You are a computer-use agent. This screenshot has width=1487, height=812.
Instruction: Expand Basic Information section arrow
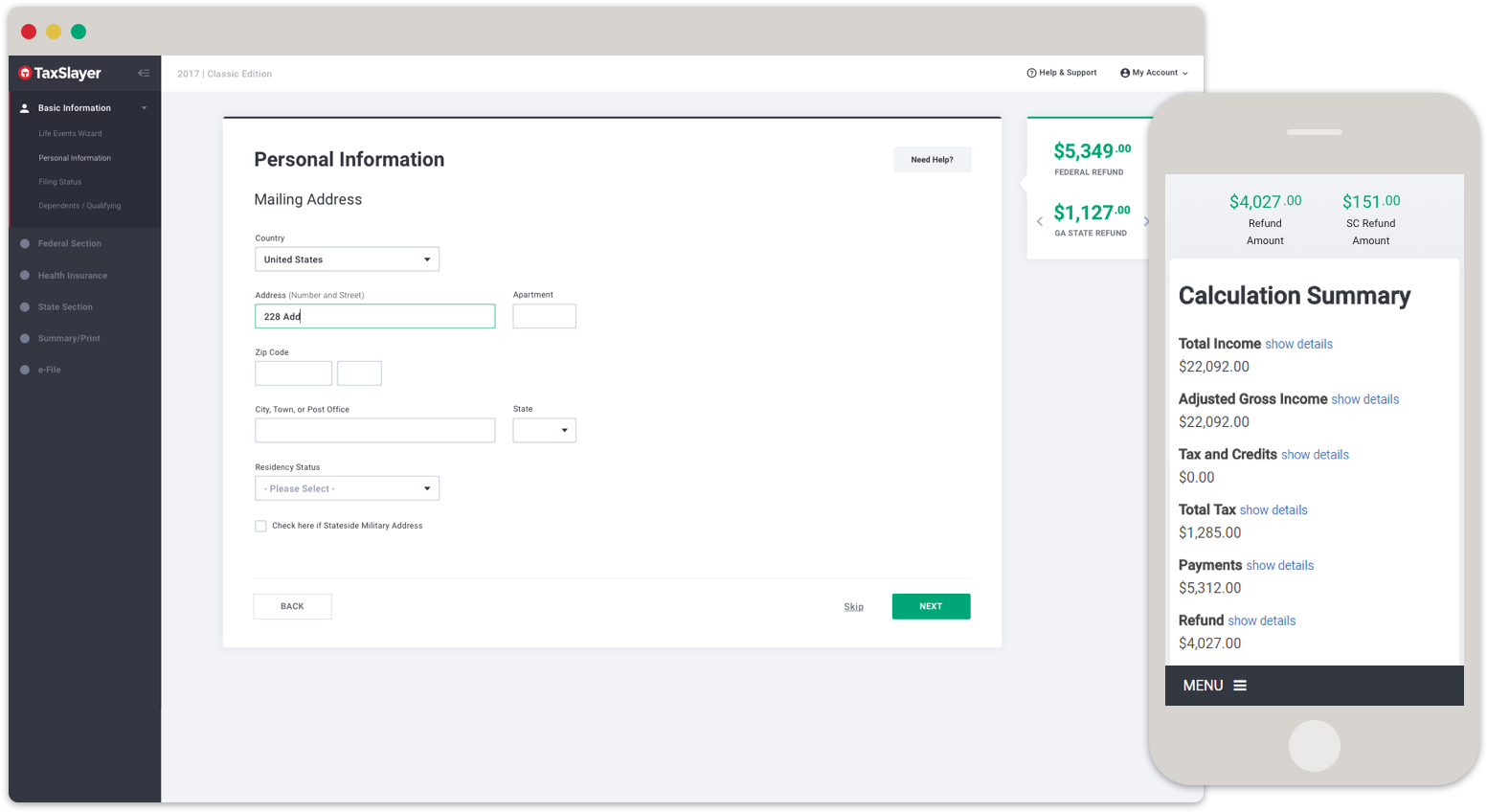pos(145,108)
